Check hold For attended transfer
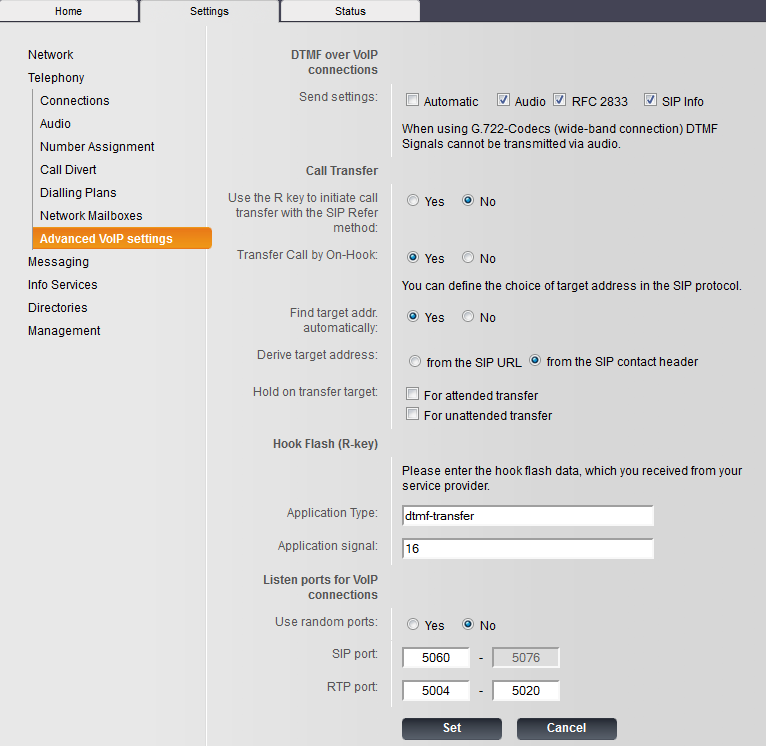Viewport: 766px width, 746px height. [x=412, y=394]
